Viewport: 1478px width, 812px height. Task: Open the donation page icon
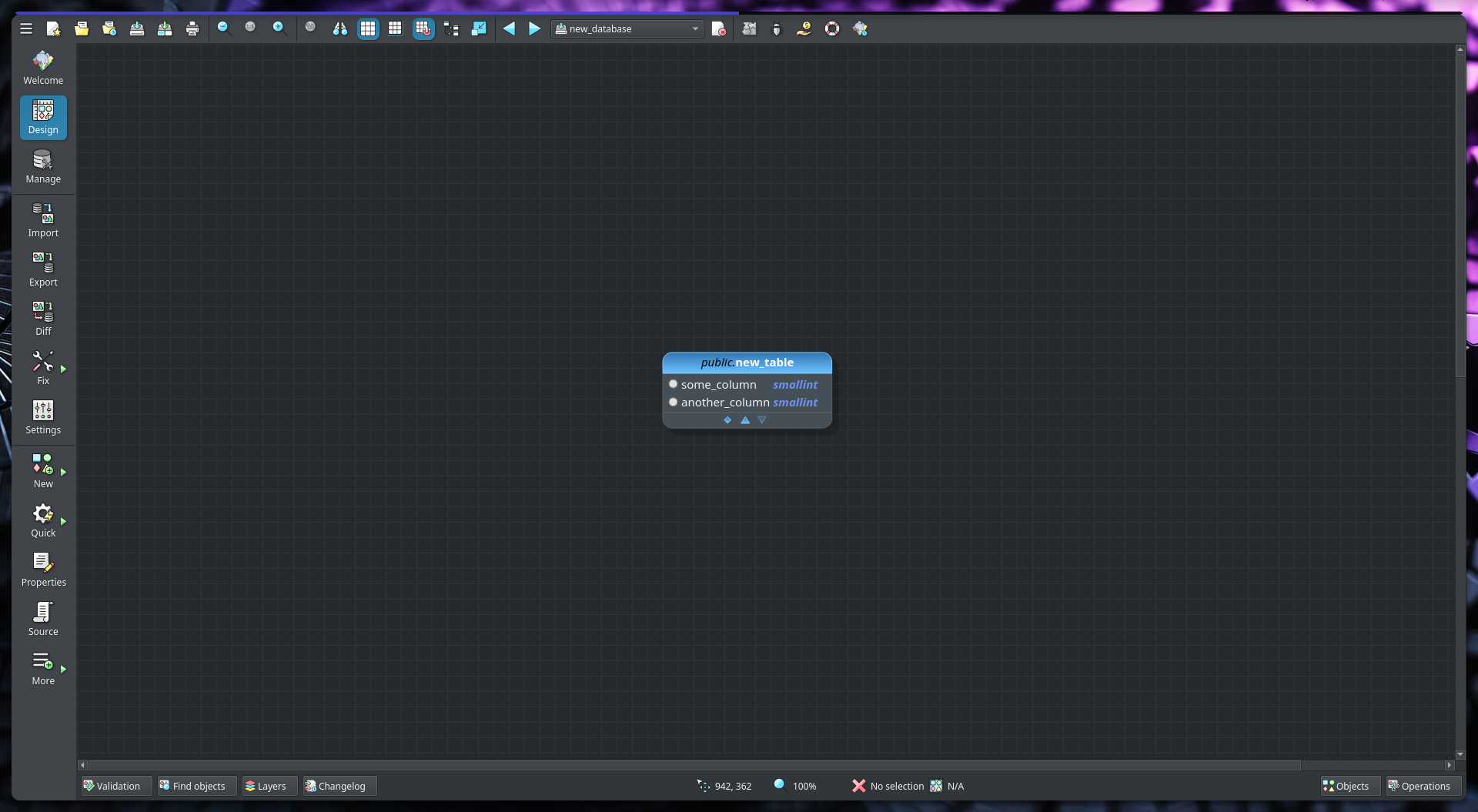tap(804, 28)
